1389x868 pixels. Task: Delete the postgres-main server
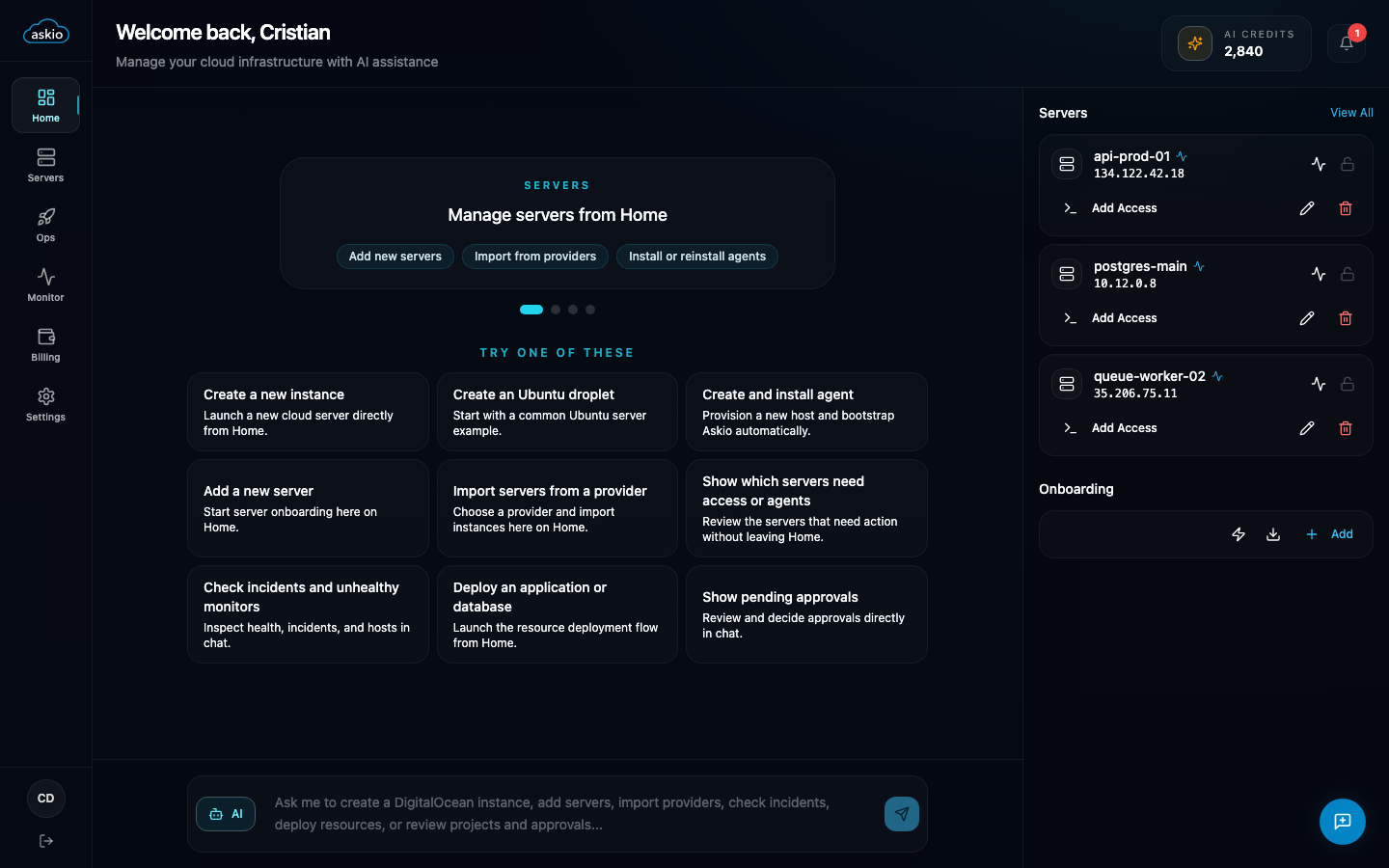coord(1346,318)
